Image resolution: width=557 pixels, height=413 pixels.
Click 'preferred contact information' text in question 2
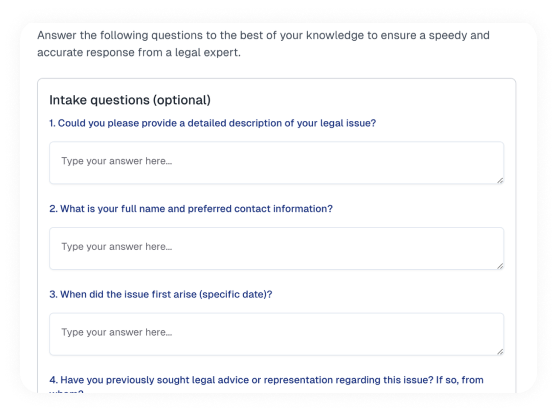260,209
